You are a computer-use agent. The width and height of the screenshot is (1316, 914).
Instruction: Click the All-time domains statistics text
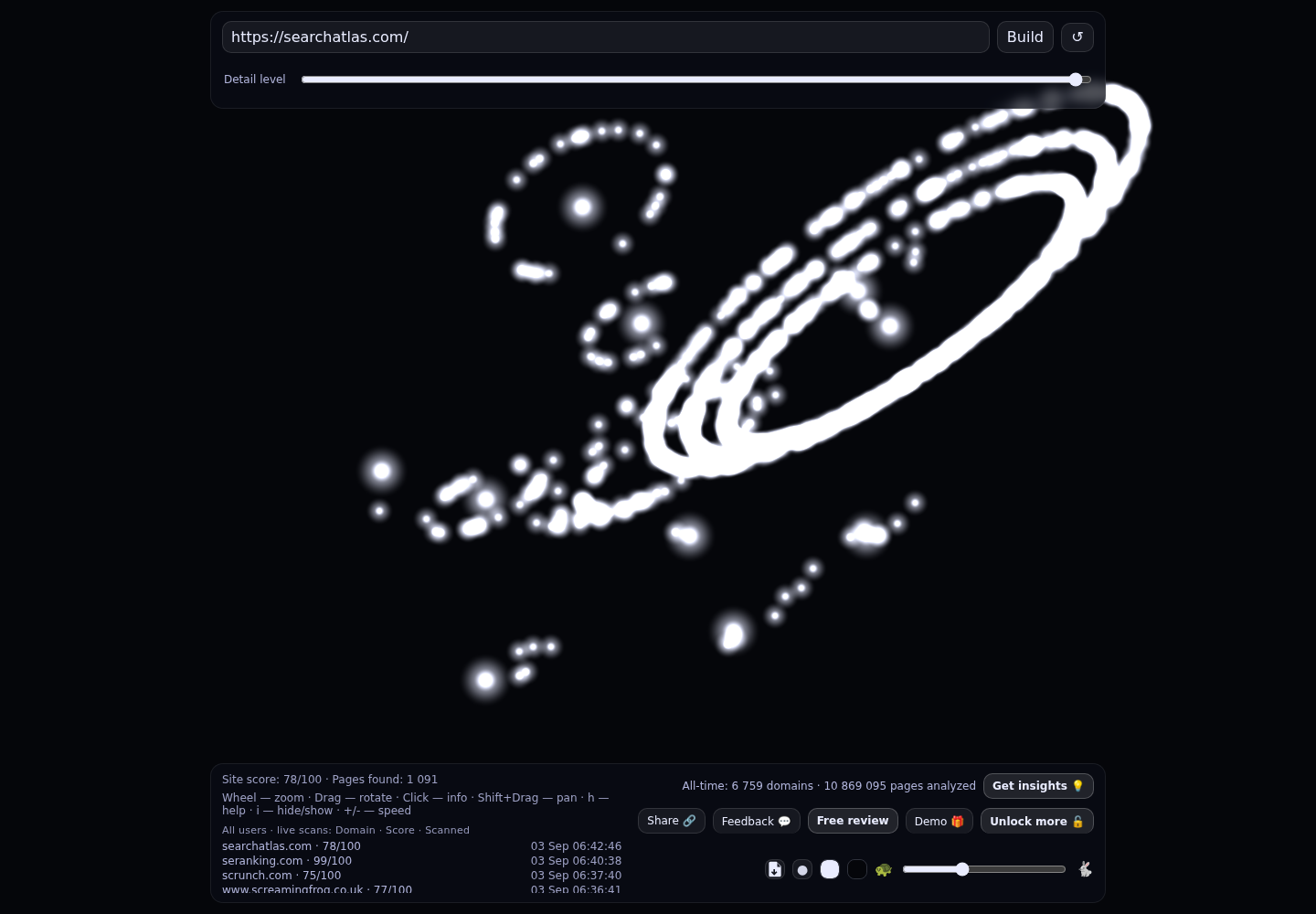pos(829,786)
